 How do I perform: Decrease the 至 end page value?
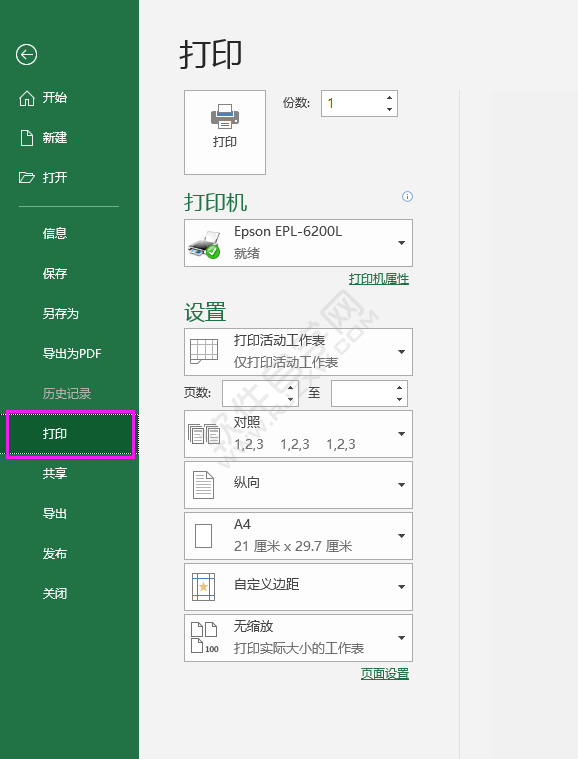click(x=399, y=399)
